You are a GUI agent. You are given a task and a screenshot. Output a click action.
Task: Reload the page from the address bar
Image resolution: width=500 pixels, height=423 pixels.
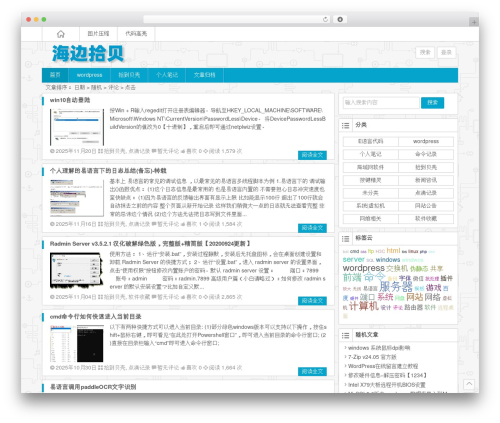pos(325,19)
